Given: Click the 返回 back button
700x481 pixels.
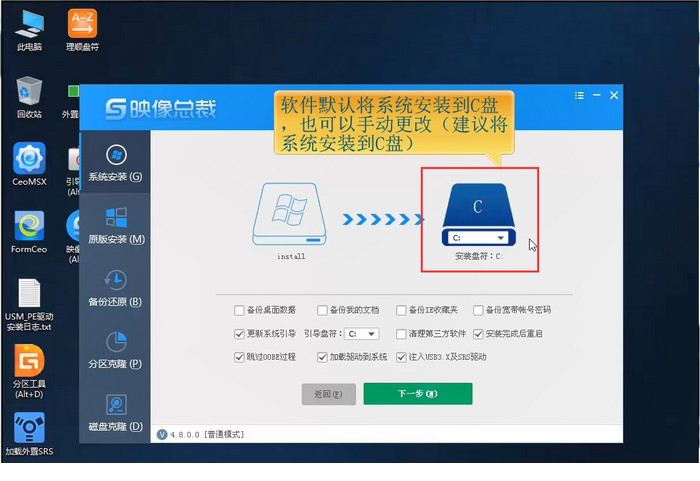Looking at the screenshot, I should [x=329, y=394].
